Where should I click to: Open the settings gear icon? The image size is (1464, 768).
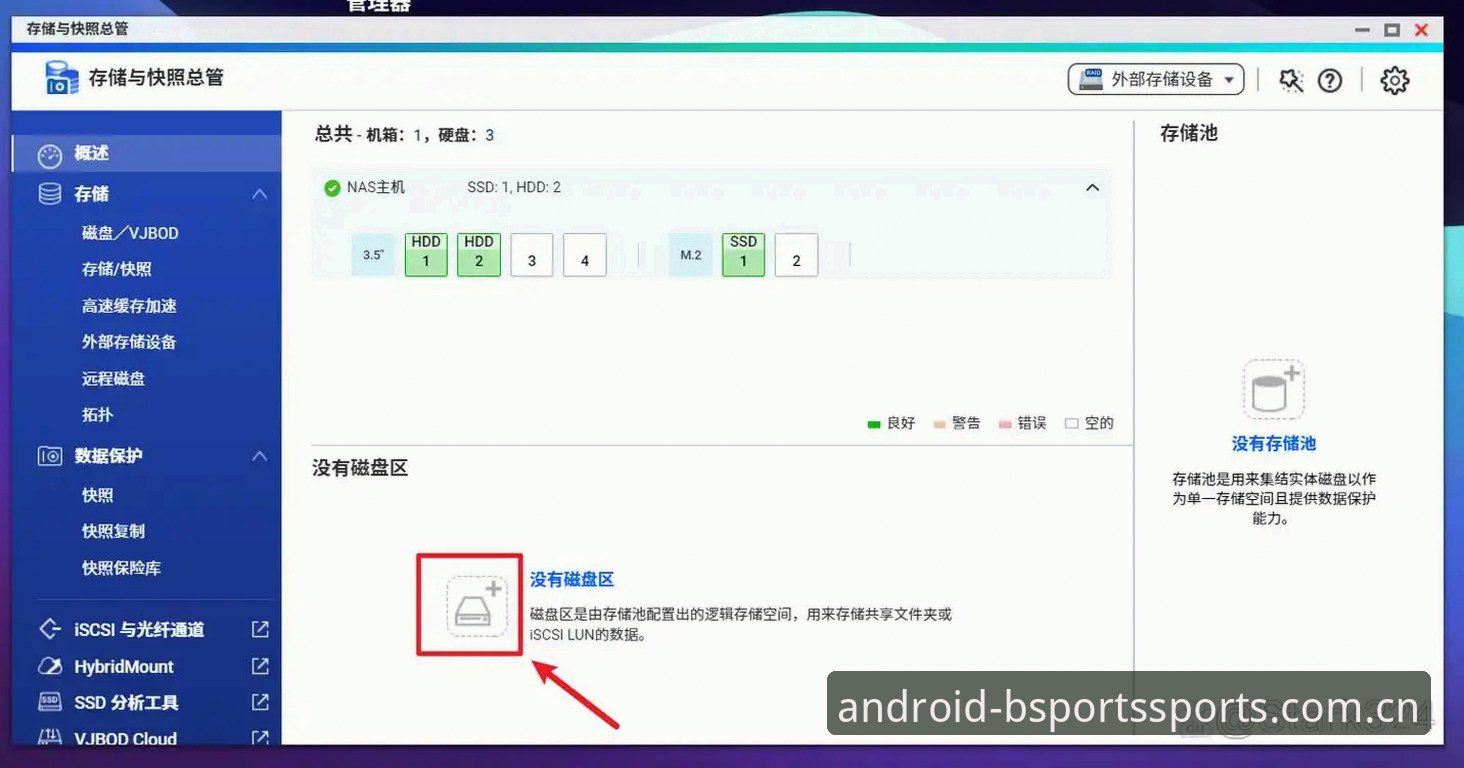click(x=1395, y=81)
